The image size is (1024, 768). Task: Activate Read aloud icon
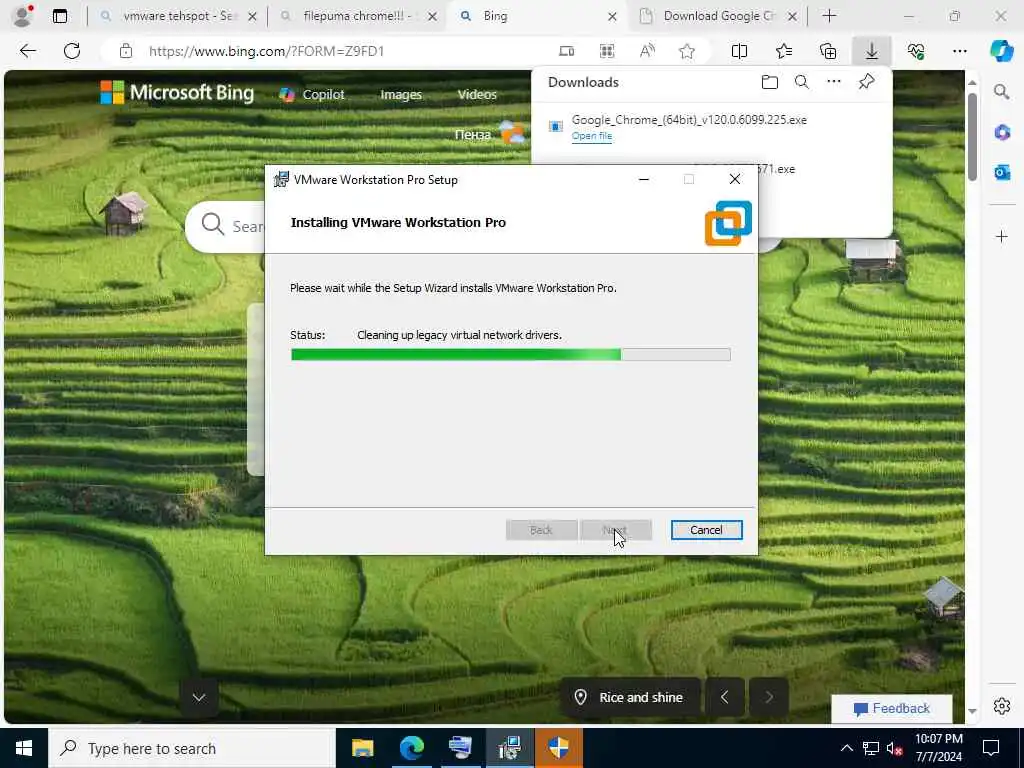click(x=647, y=51)
